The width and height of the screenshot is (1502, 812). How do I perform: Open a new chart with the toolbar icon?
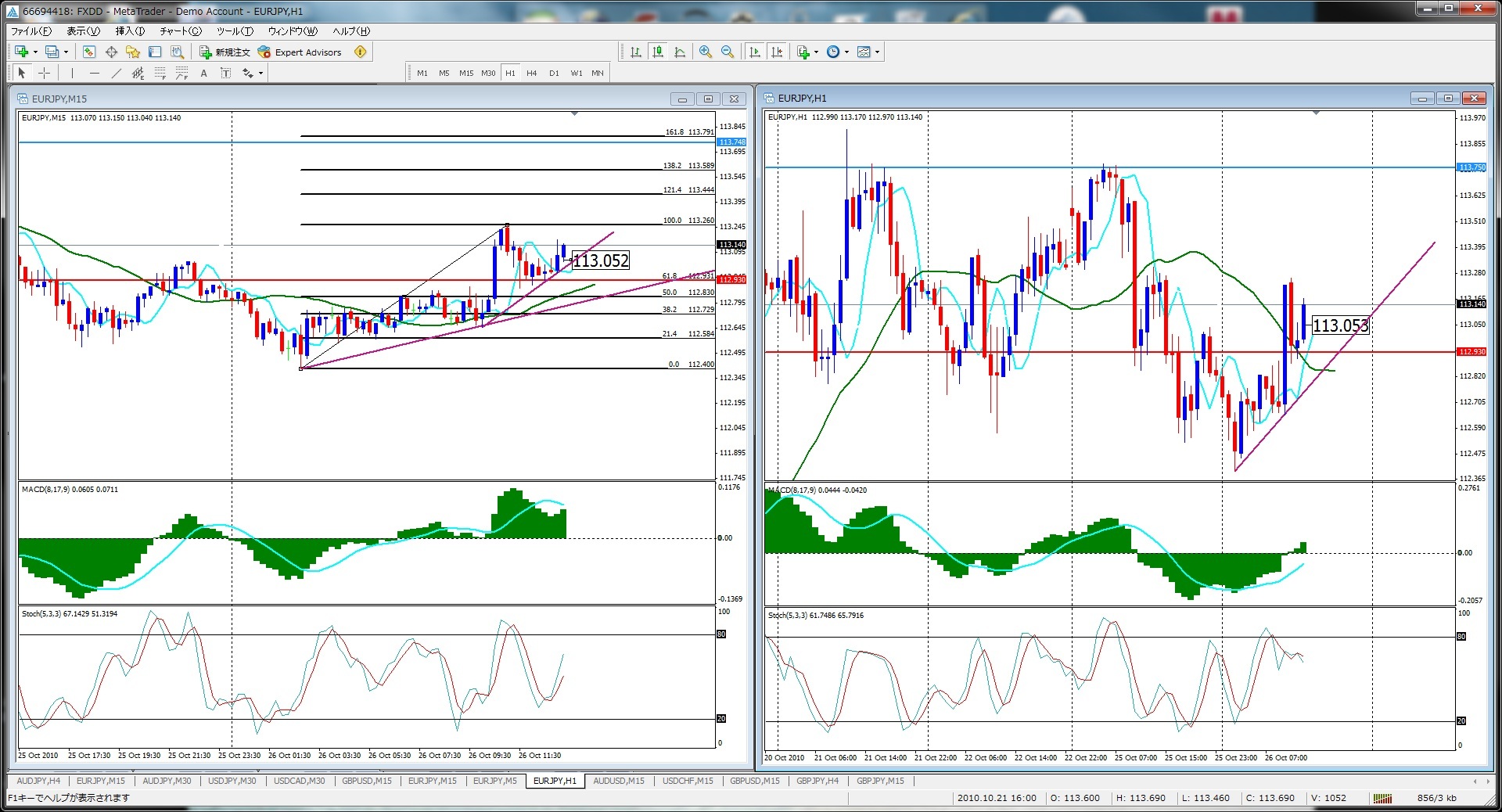[21, 52]
